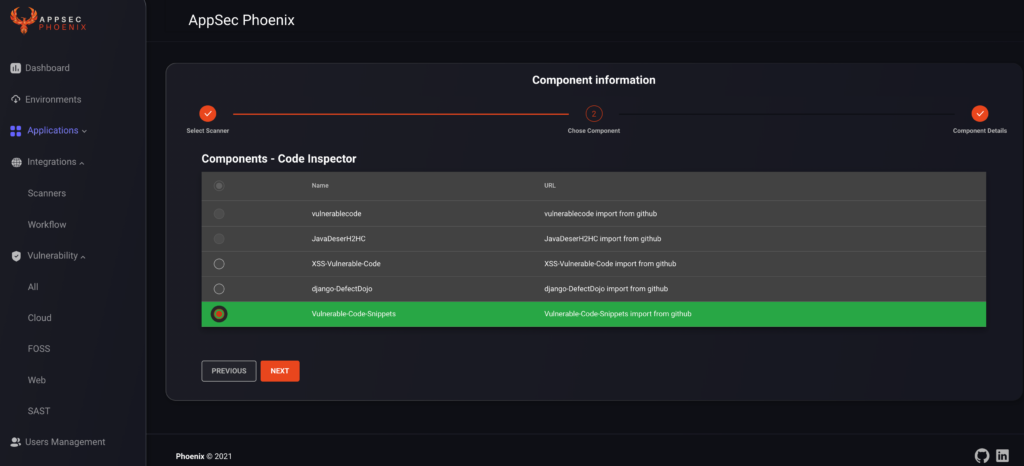The image size is (1024, 466).
Task: Click the Components - Code Inspector heading
Action: [x=279, y=159]
